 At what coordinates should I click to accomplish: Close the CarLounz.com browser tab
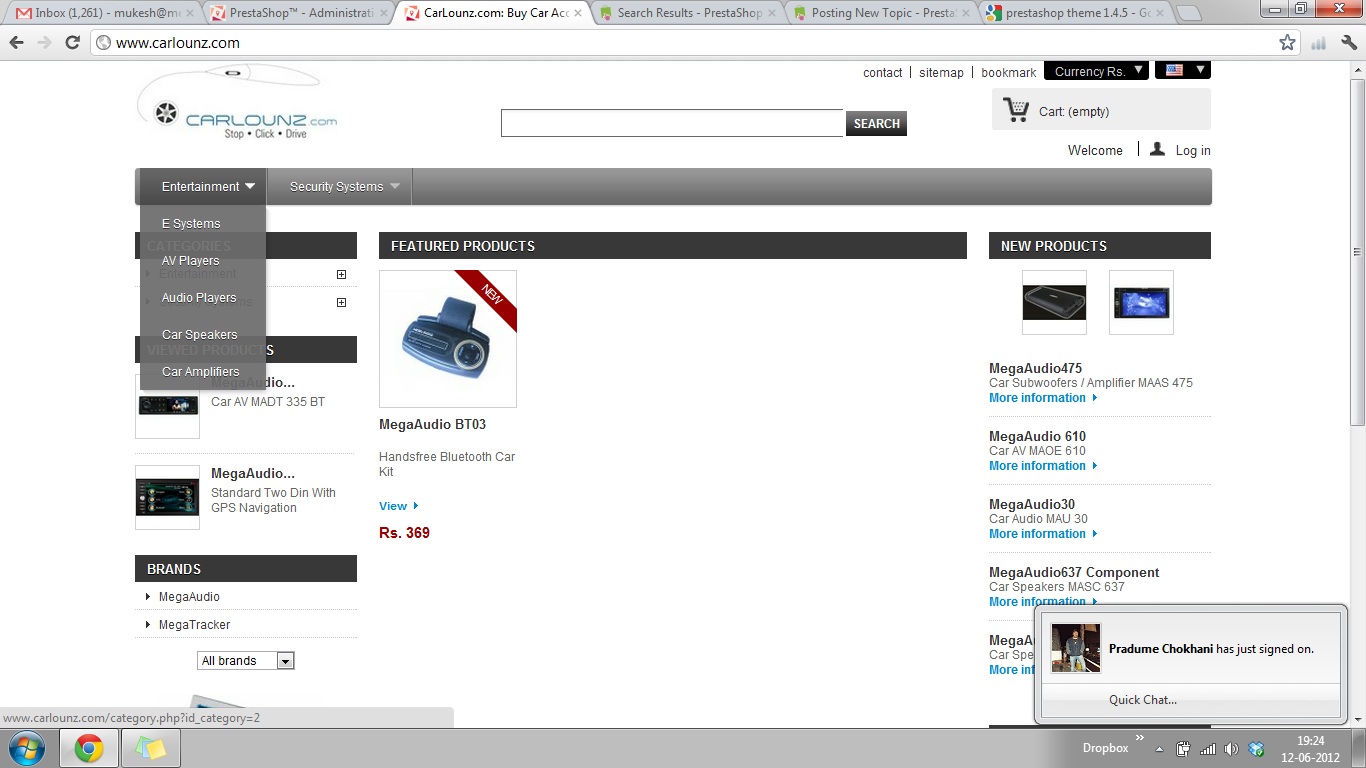[x=577, y=13]
